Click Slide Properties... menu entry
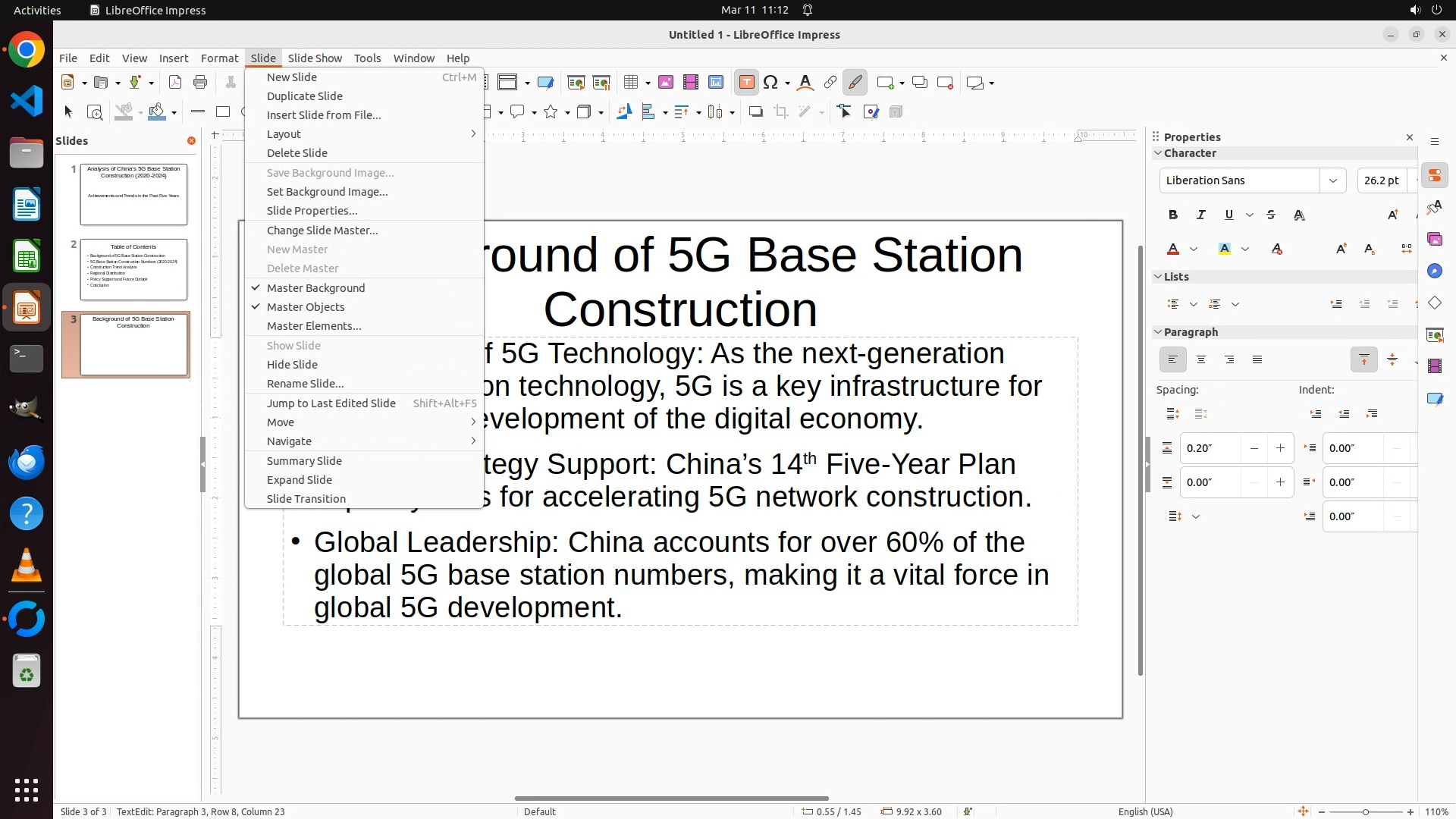Screen dimensions: 1456x819 pos(312,211)
